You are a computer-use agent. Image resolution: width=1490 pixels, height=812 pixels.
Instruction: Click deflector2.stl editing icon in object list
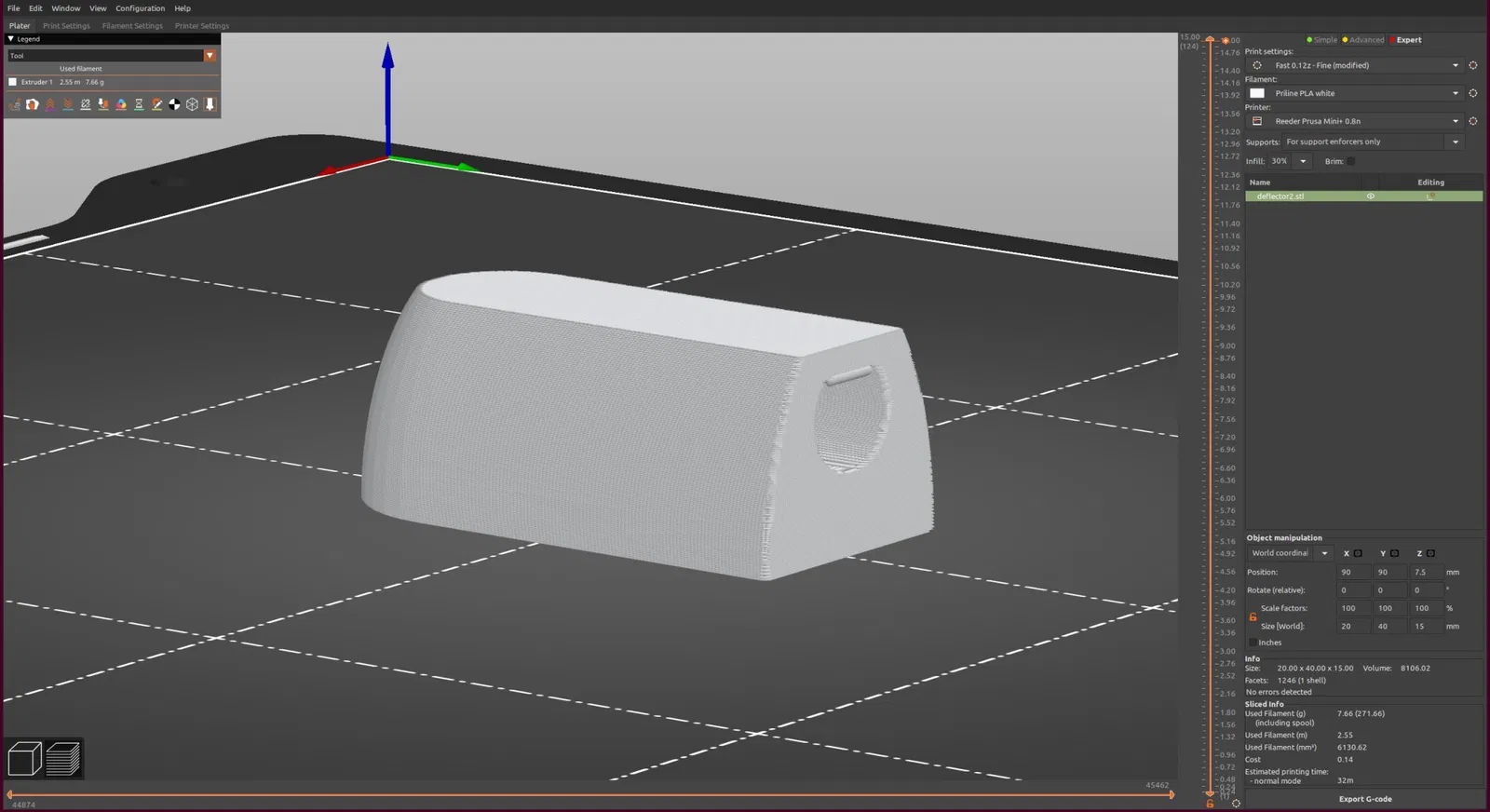pos(1430,196)
